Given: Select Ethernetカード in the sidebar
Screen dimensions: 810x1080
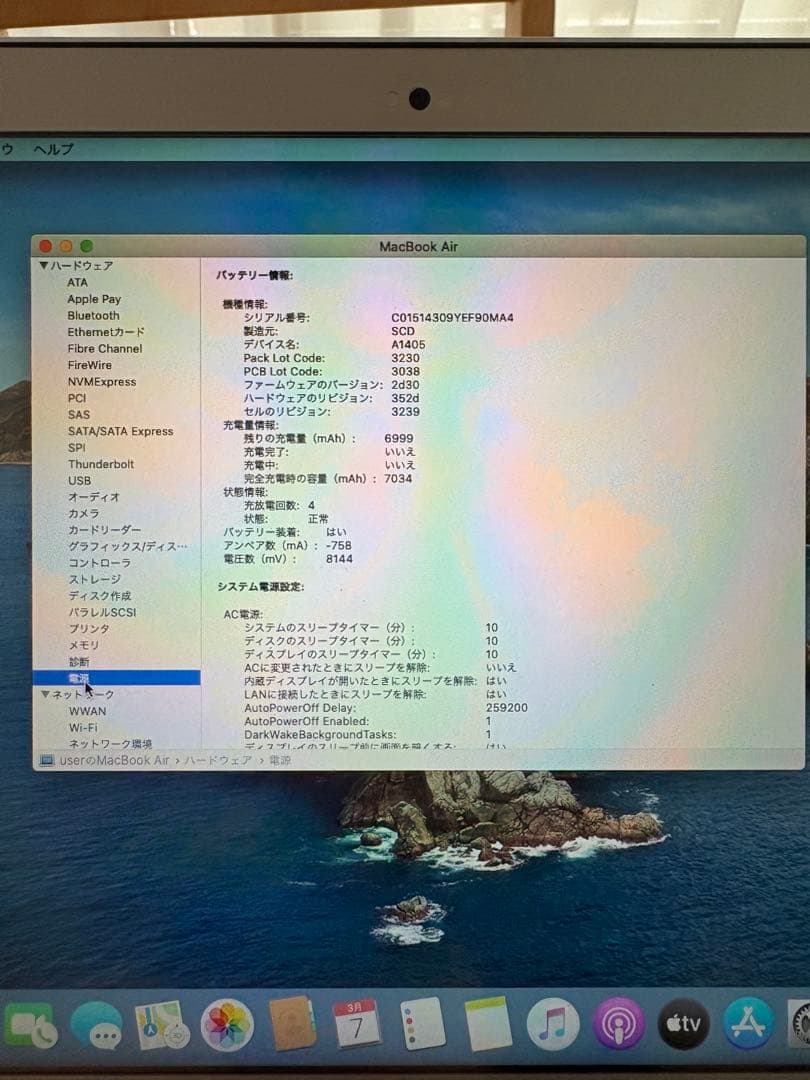Looking at the screenshot, I should point(105,332).
